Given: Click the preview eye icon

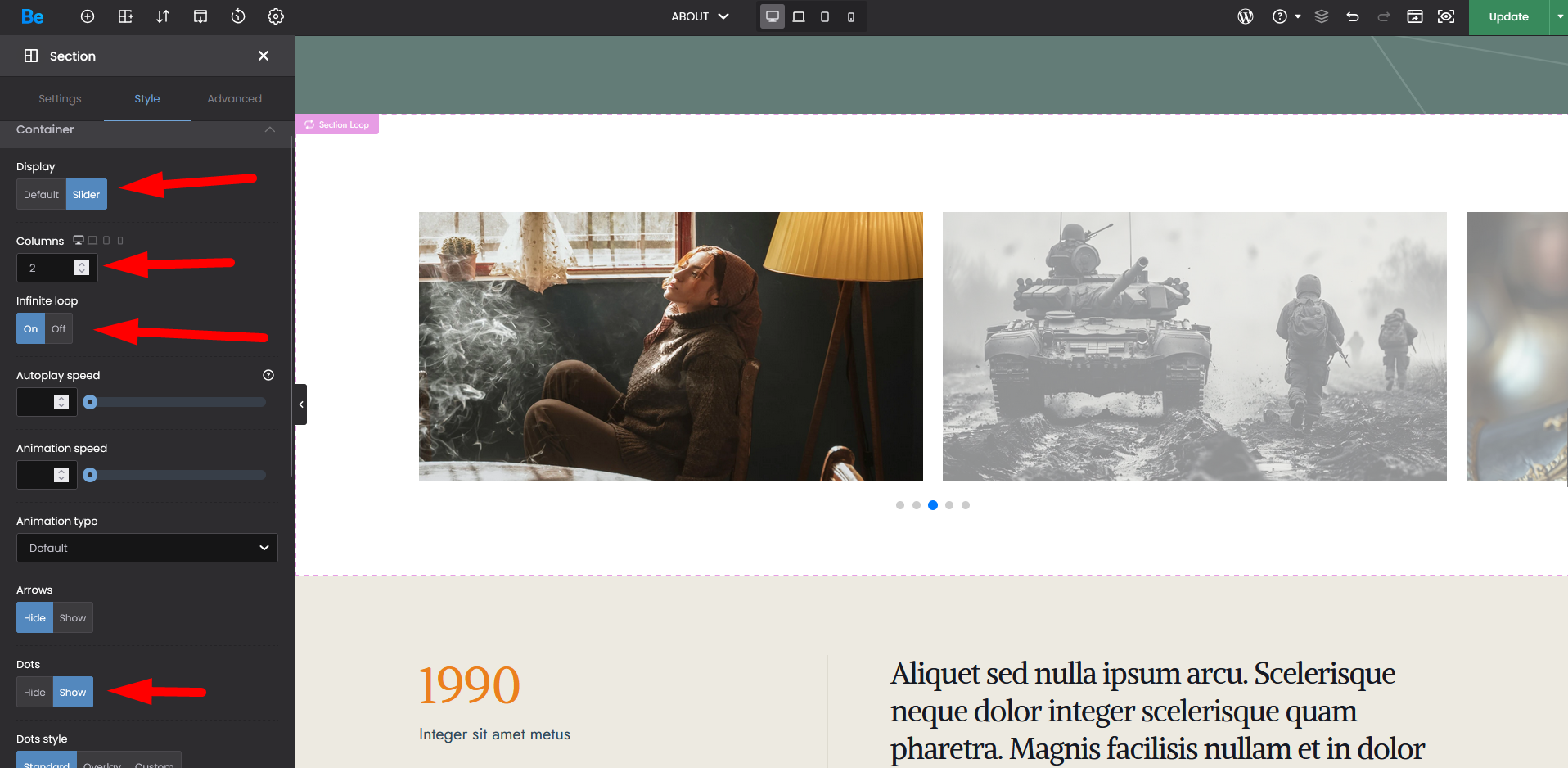Looking at the screenshot, I should tap(1446, 16).
